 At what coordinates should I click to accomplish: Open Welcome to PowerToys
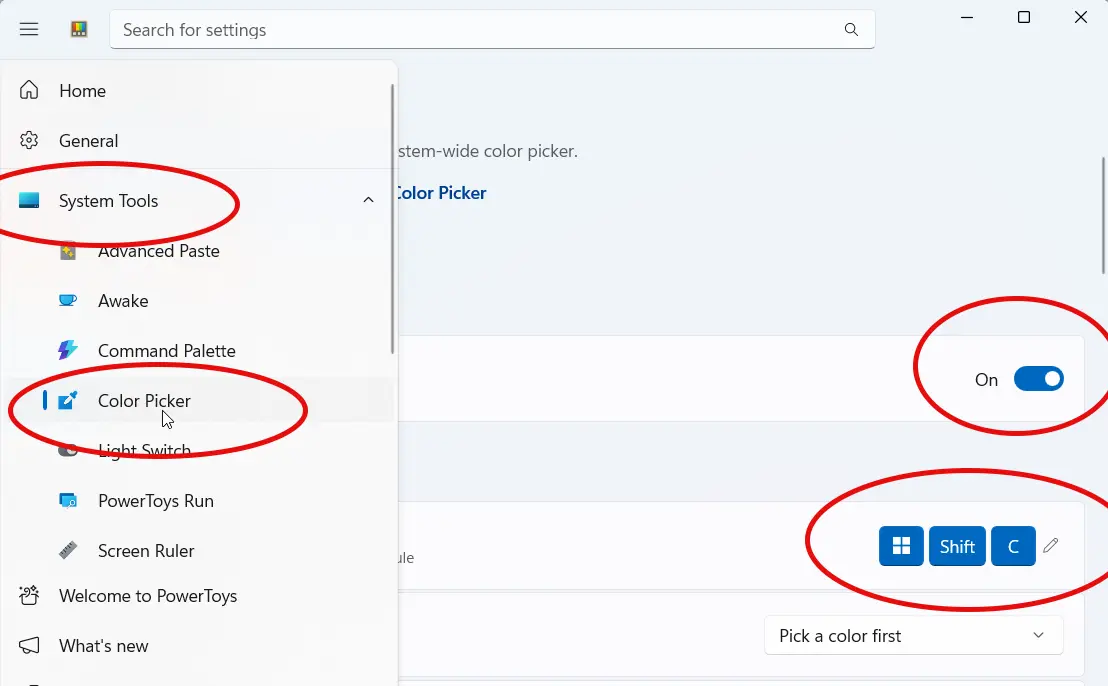pyautogui.click(x=148, y=595)
